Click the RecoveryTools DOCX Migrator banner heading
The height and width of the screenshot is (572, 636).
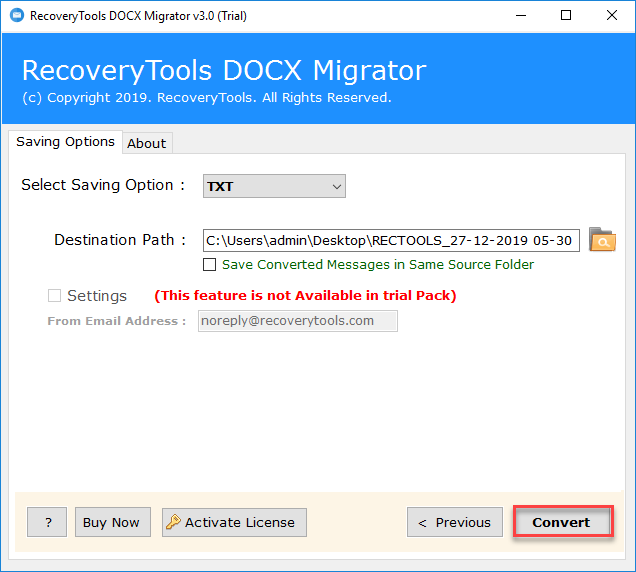pos(224,71)
